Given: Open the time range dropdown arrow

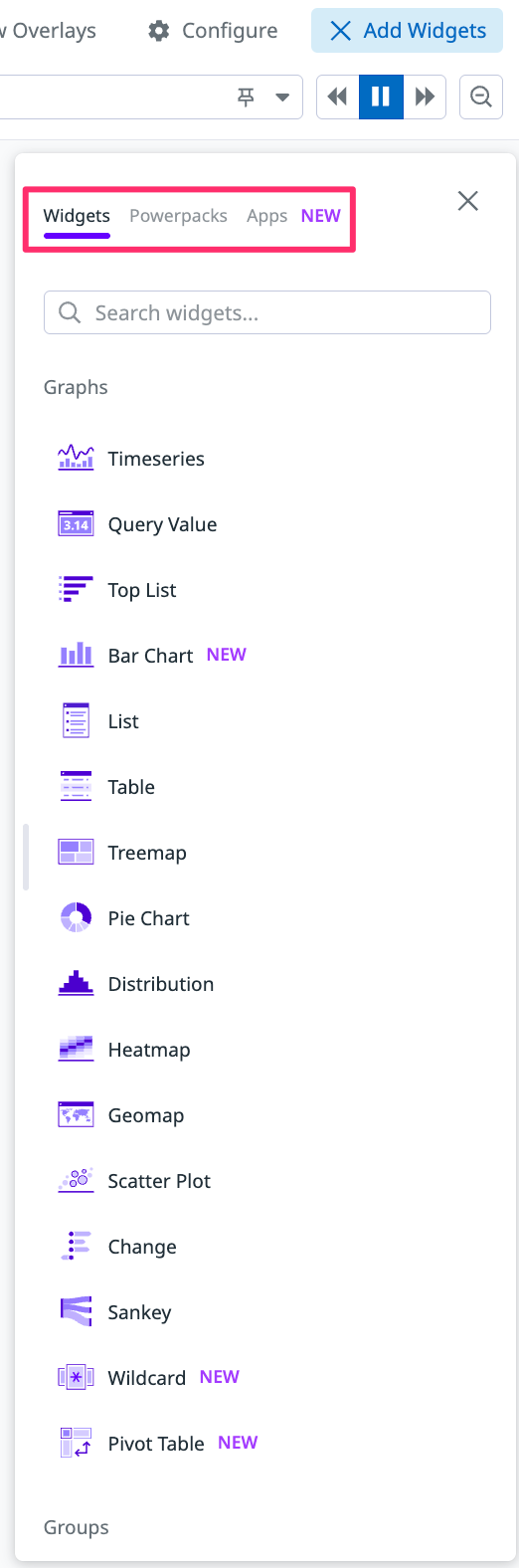Looking at the screenshot, I should tap(282, 97).
